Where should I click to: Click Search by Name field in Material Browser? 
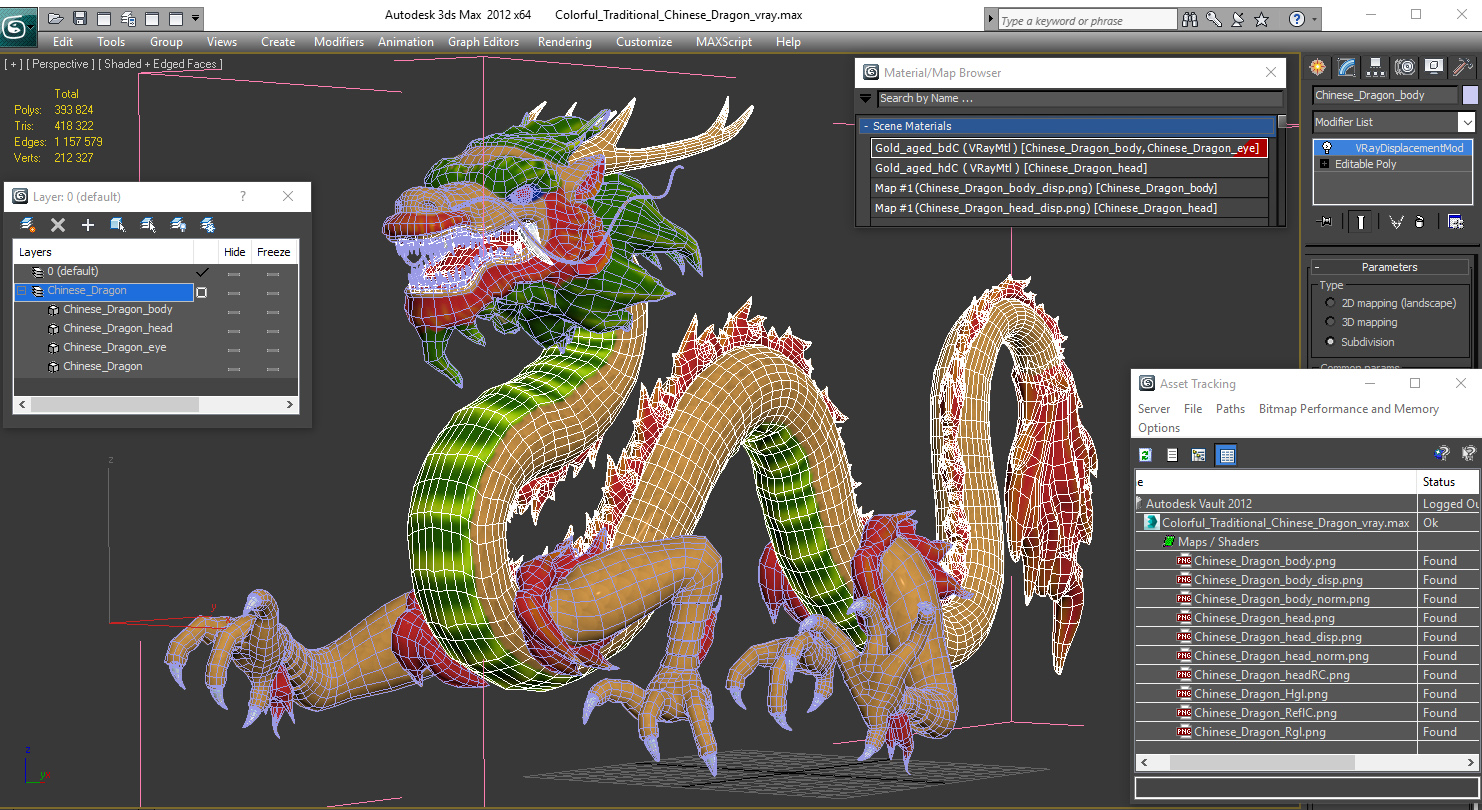coord(1080,98)
